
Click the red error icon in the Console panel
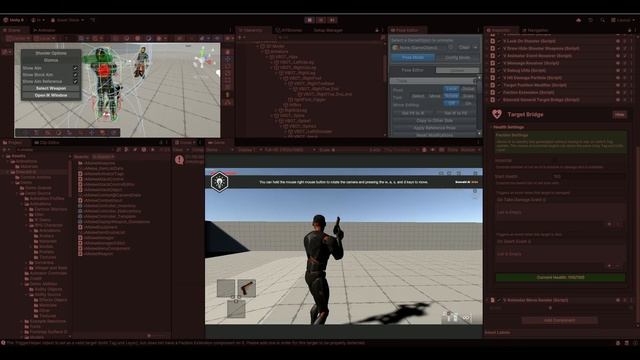point(179,160)
